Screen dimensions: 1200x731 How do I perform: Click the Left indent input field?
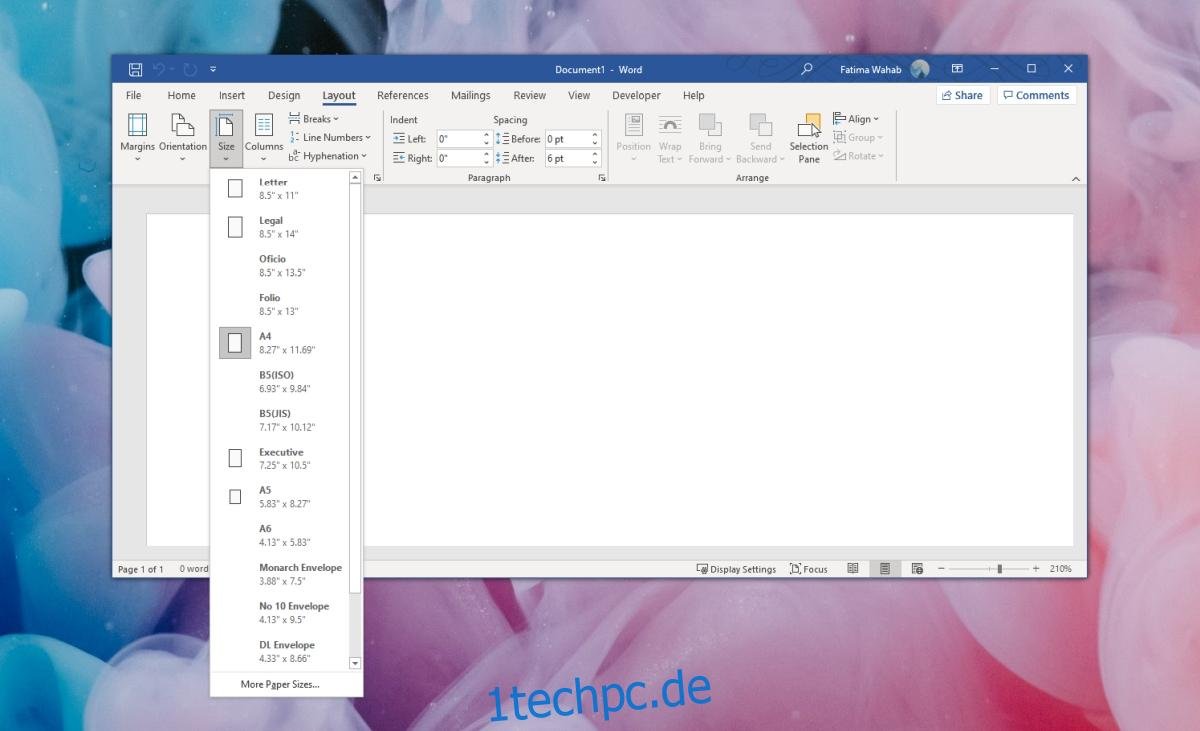tap(459, 139)
